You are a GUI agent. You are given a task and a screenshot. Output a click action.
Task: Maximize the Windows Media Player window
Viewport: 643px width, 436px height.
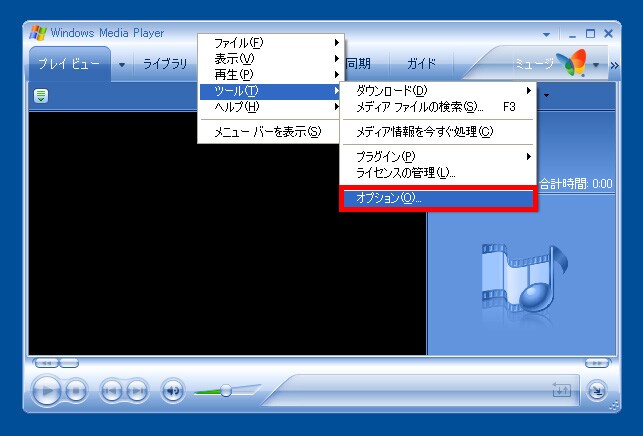tap(591, 34)
